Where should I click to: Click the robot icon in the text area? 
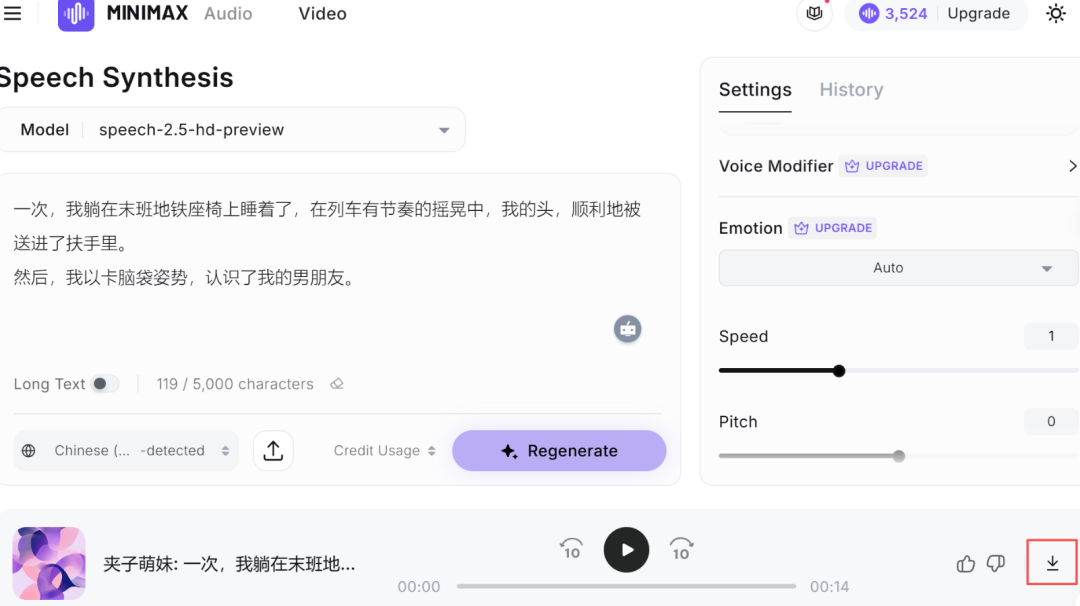[x=627, y=329]
